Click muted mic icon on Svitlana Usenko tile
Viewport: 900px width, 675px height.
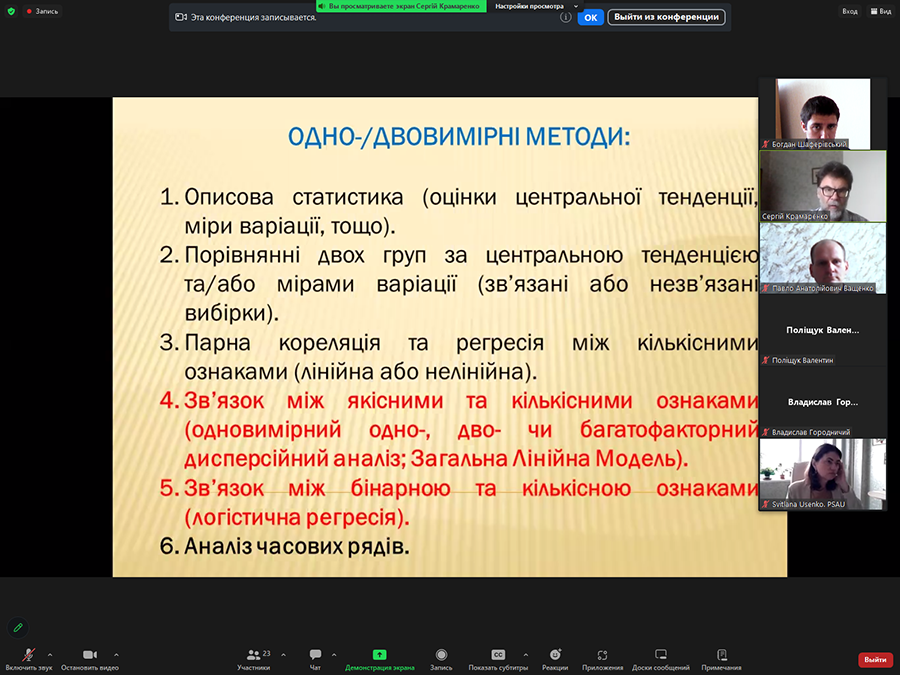766,504
